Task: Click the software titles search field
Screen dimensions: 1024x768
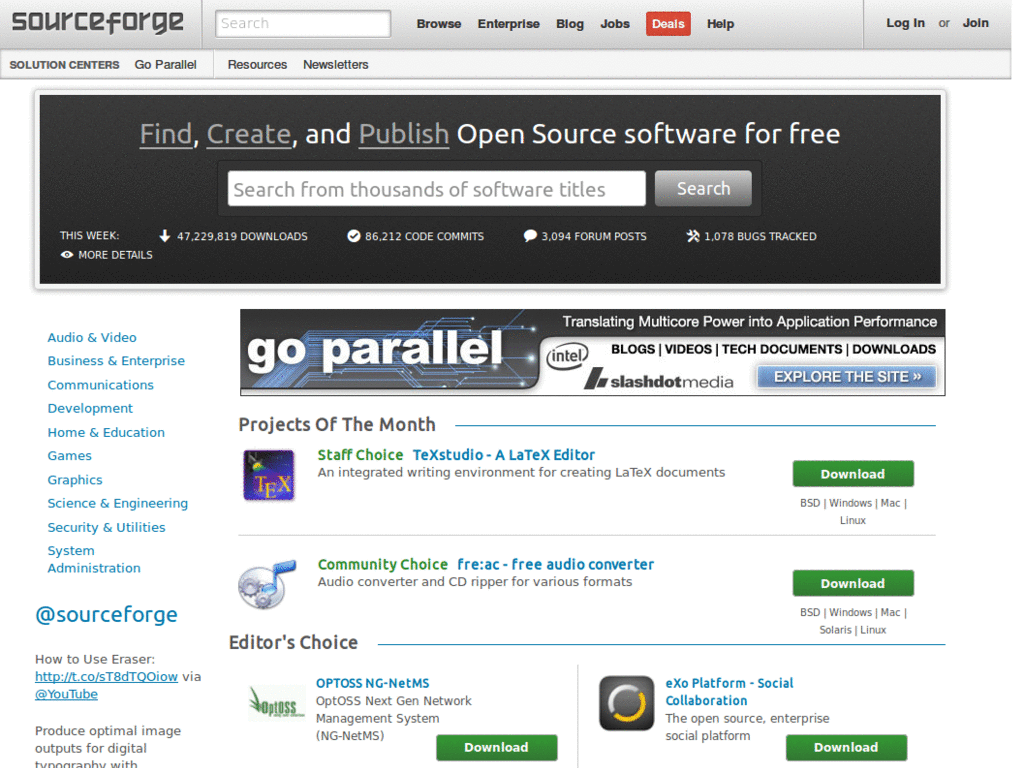Action: 435,188
